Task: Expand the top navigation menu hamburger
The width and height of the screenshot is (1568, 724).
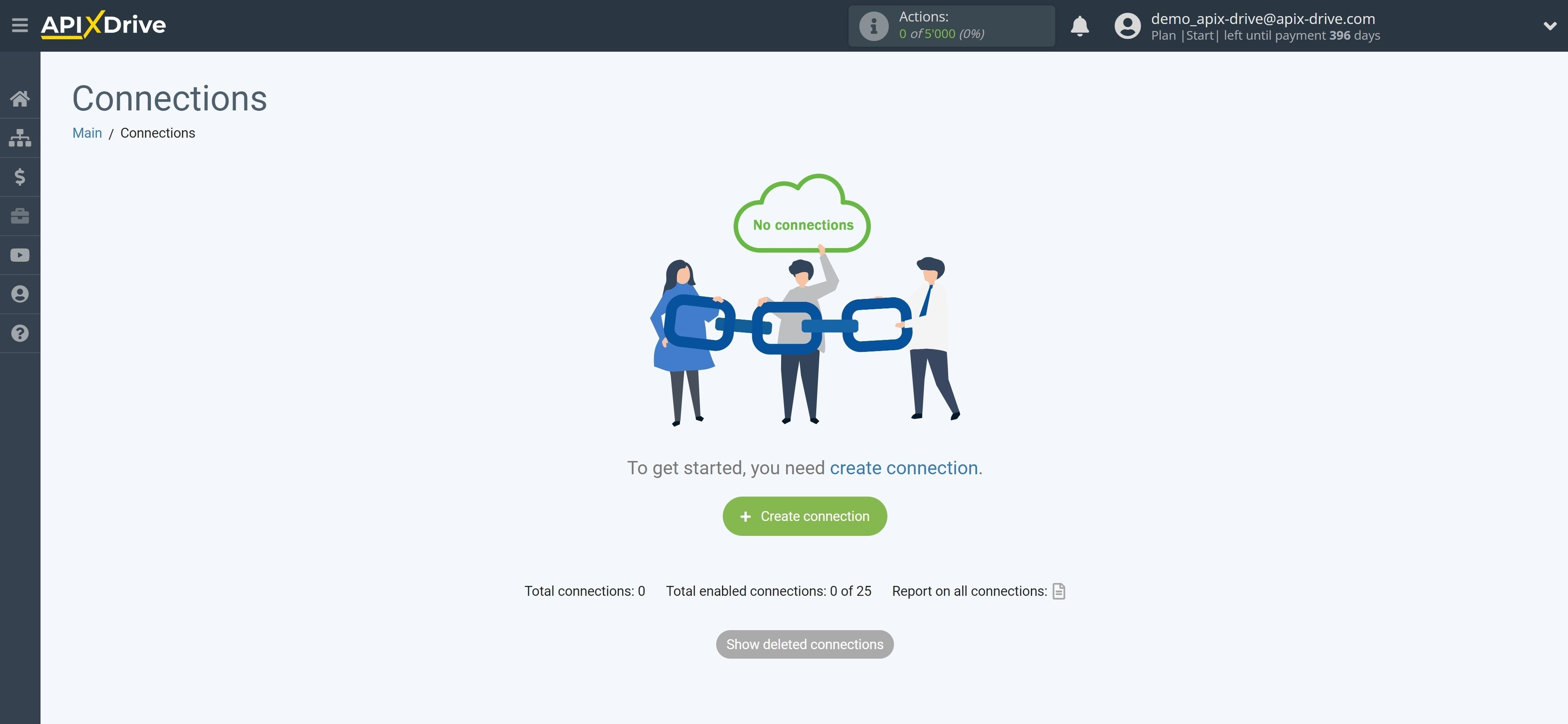Action: pos(19,25)
